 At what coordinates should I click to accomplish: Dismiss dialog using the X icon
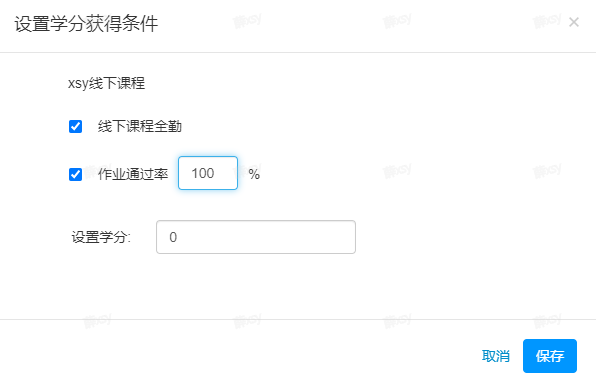coord(574,22)
